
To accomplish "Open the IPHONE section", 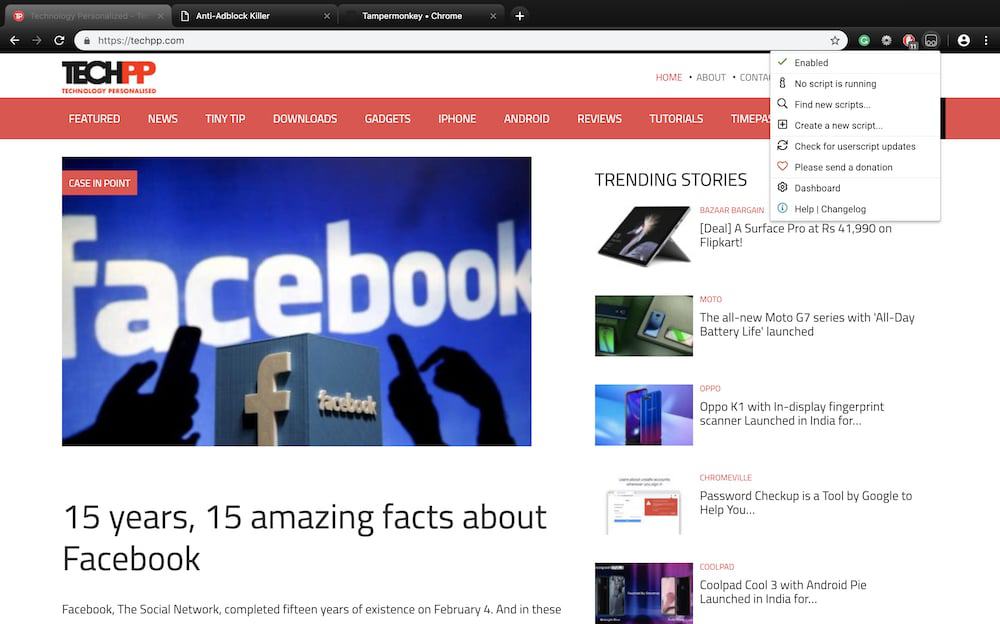I will coord(457,119).
